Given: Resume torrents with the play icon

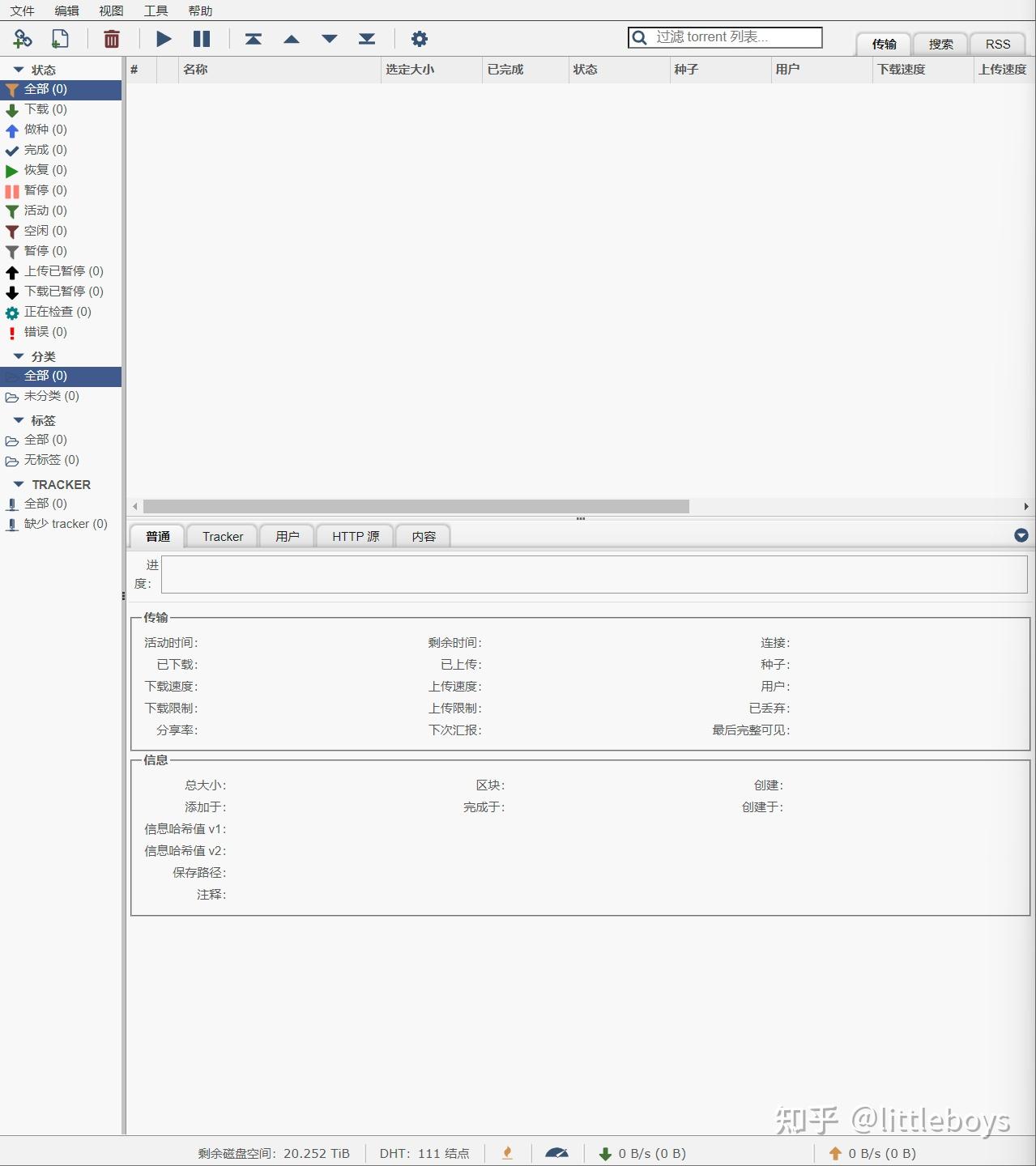Looking at the screenshot, I should click(163, 38).
